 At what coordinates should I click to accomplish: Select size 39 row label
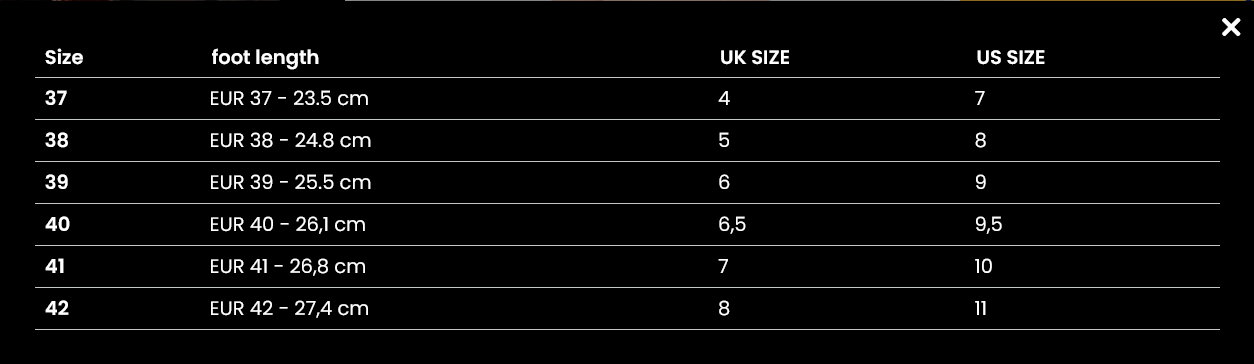pyautogui.click(x=57, y=183)
